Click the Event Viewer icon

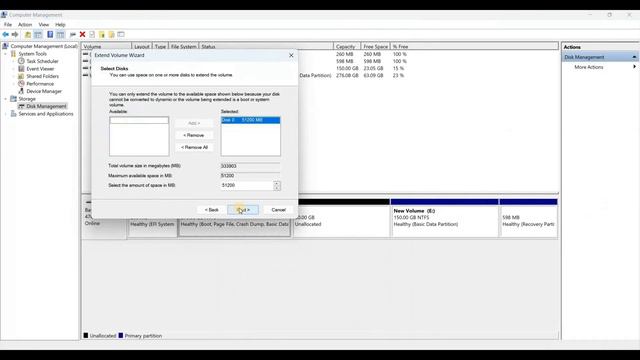coord(21,69)
